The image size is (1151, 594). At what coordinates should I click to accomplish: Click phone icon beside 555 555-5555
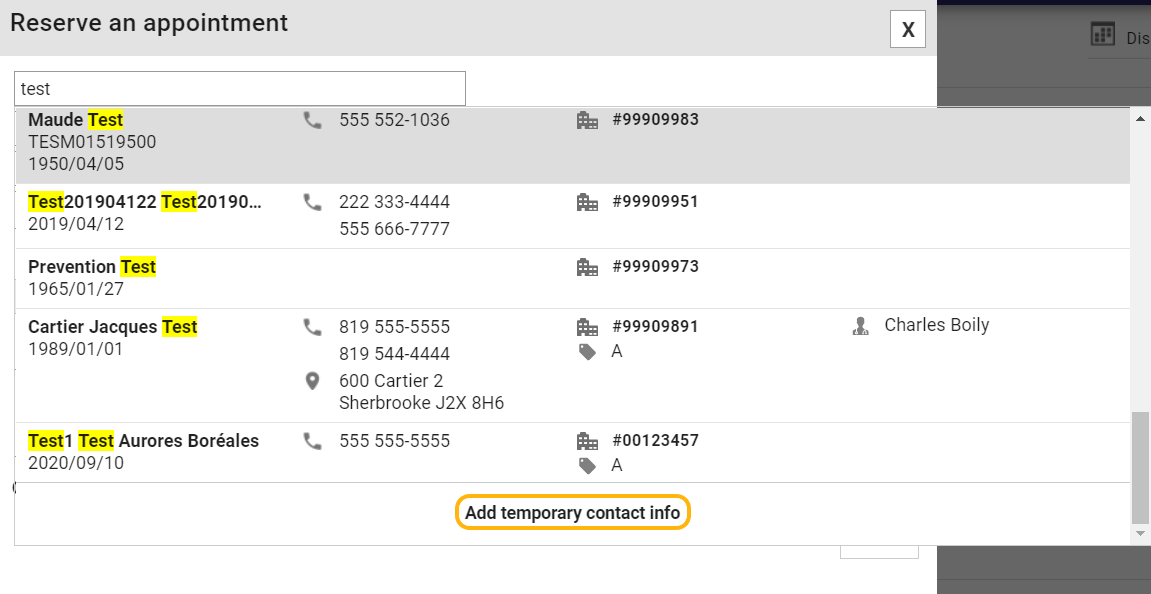coord(313,441)
